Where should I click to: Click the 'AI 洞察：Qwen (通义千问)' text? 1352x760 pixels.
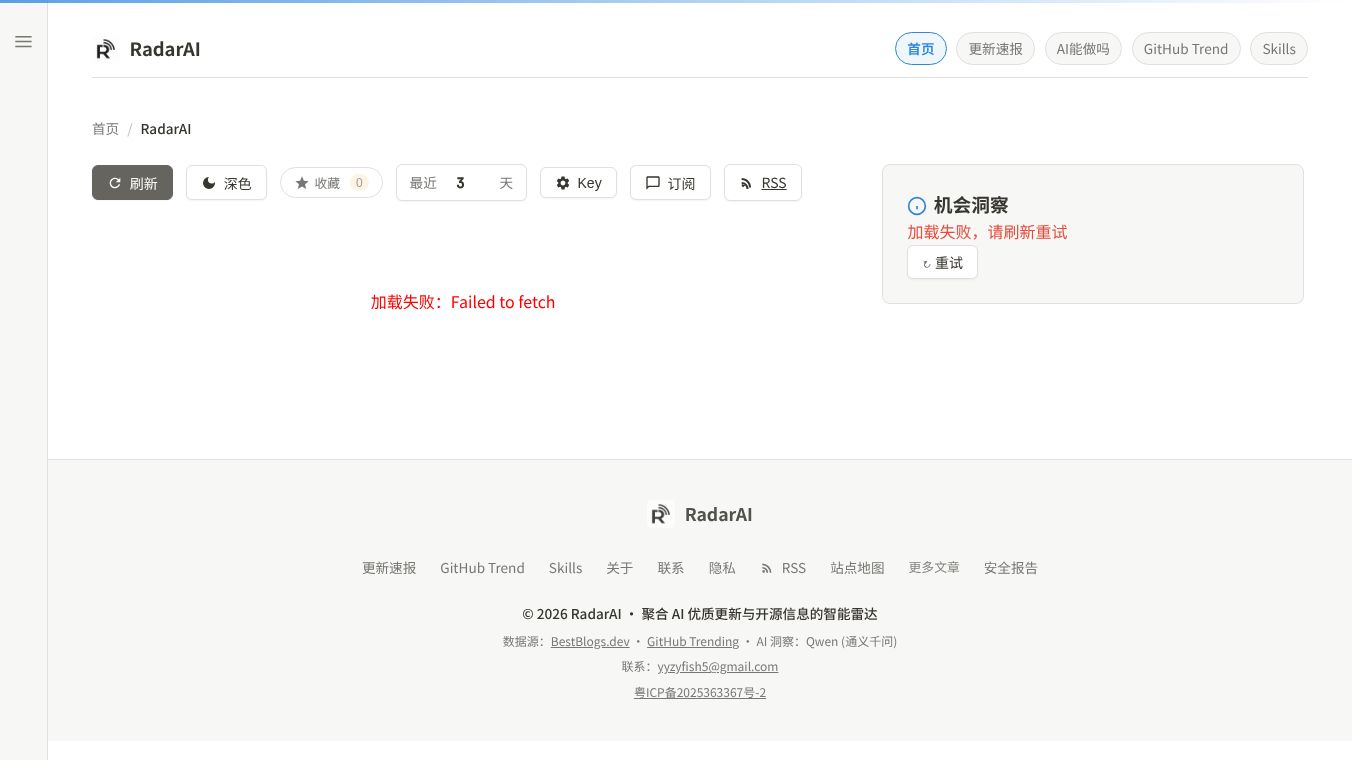click(x=827, y=642)
